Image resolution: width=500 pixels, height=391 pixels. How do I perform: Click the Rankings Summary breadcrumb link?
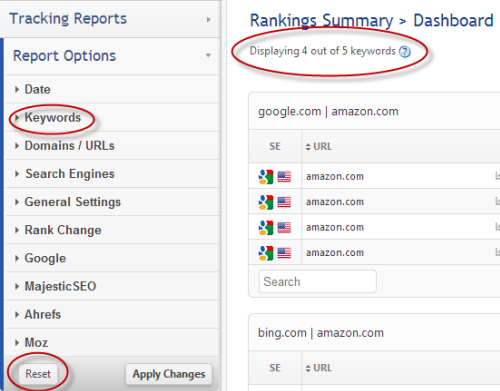(321, 21)
